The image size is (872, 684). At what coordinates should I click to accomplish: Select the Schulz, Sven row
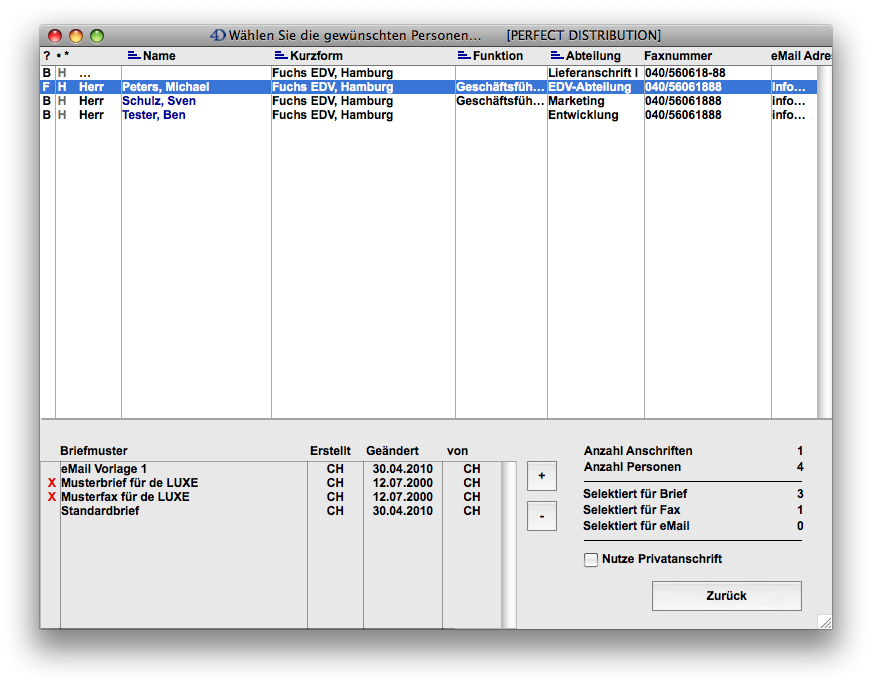pyautogui.click(x=158, y=101)
